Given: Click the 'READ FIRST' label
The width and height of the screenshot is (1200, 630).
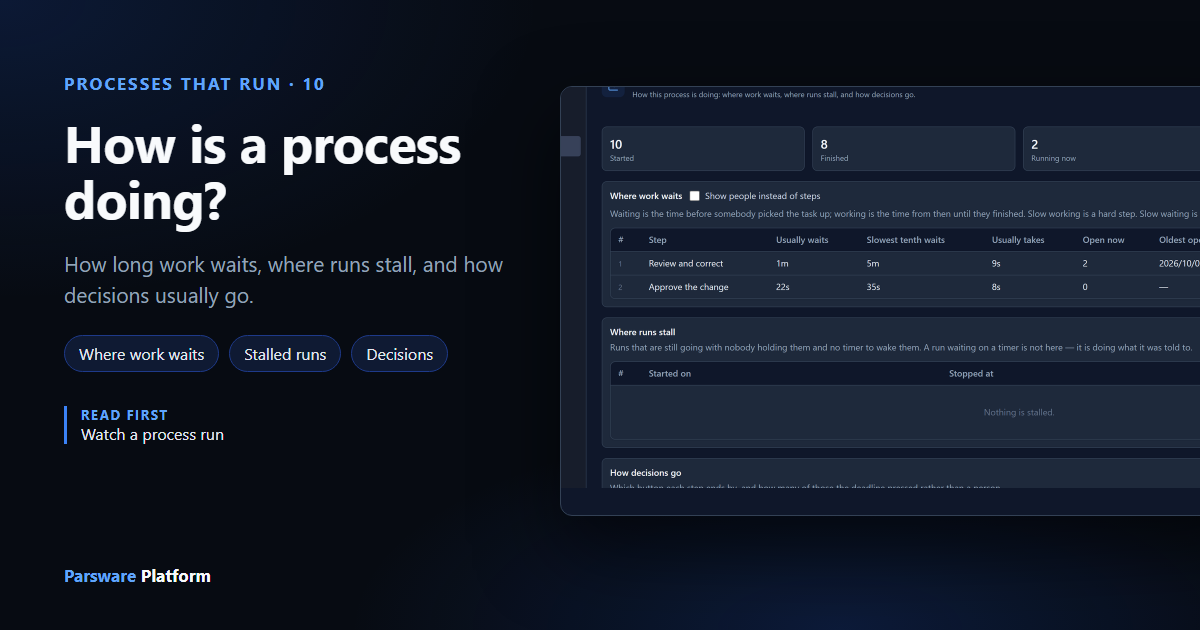Looking at the screenshot, I should coord(124,415).
